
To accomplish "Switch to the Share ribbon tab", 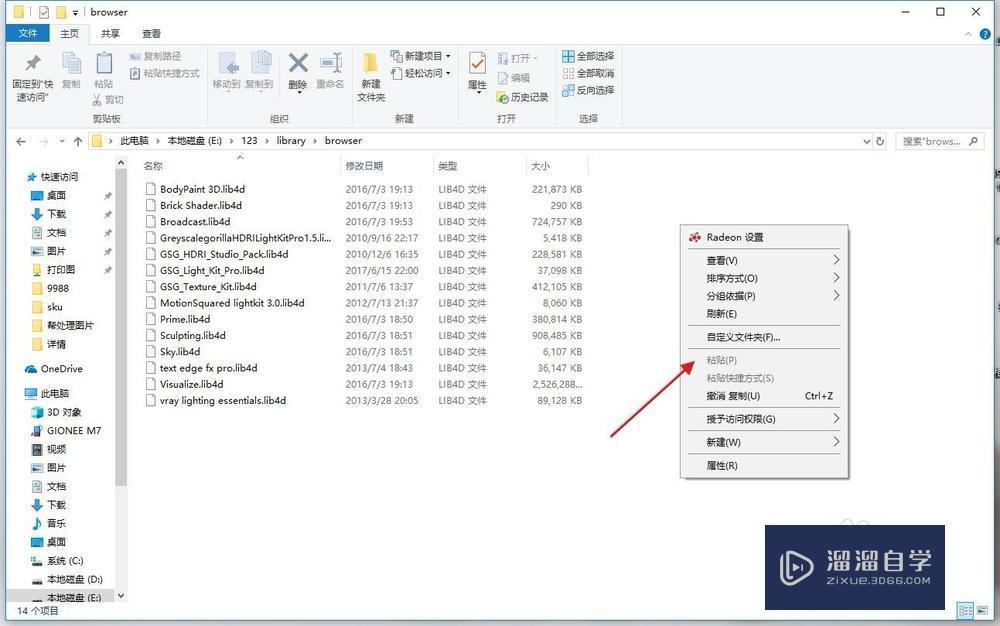I will click(110, 33).
